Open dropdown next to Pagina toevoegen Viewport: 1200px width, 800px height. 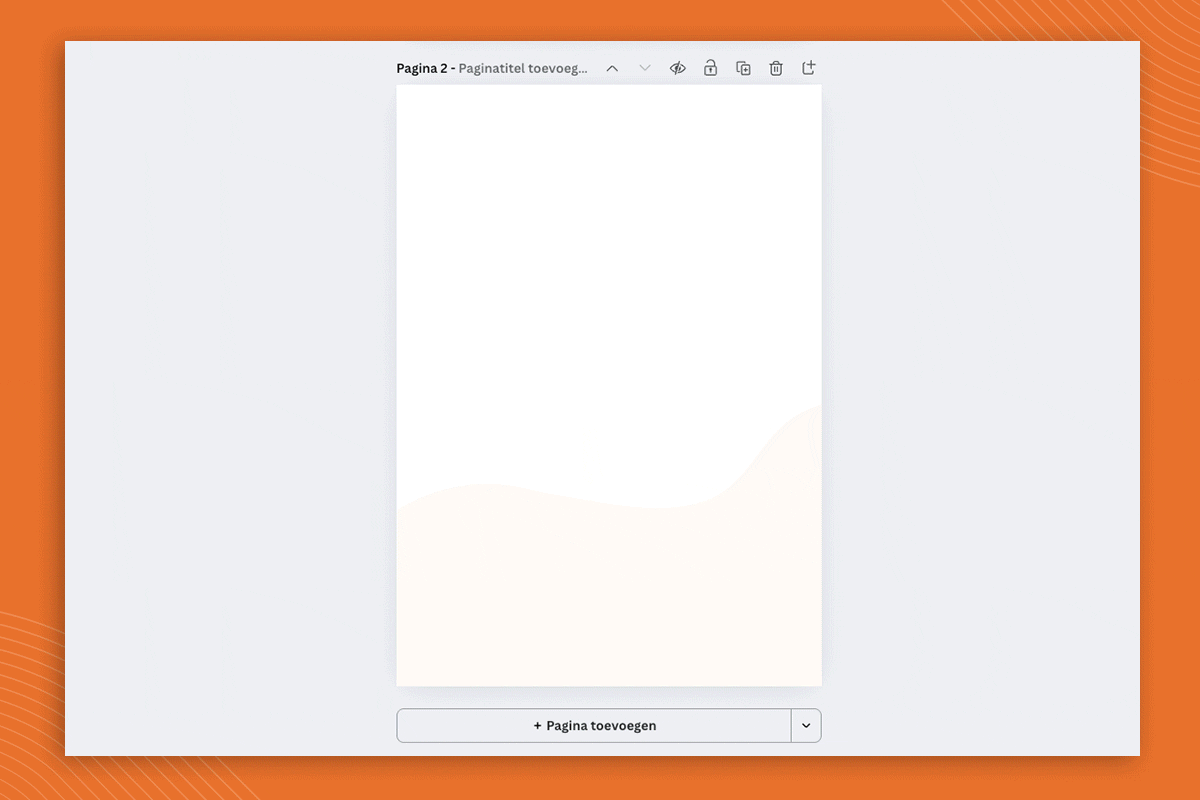point(806,726)
